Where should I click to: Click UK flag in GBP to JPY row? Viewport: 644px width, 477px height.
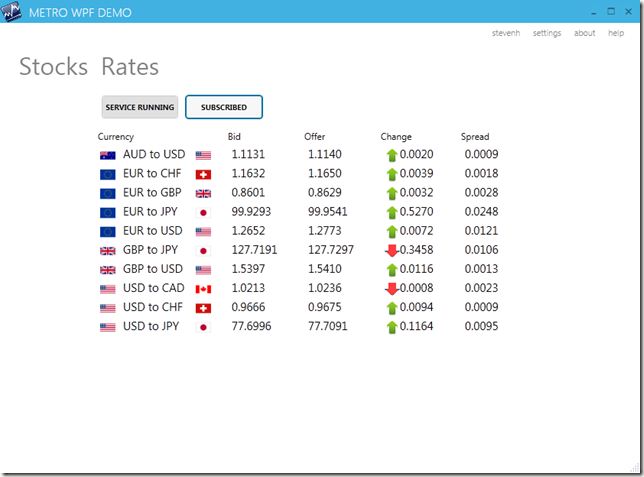tap(108, 251)
